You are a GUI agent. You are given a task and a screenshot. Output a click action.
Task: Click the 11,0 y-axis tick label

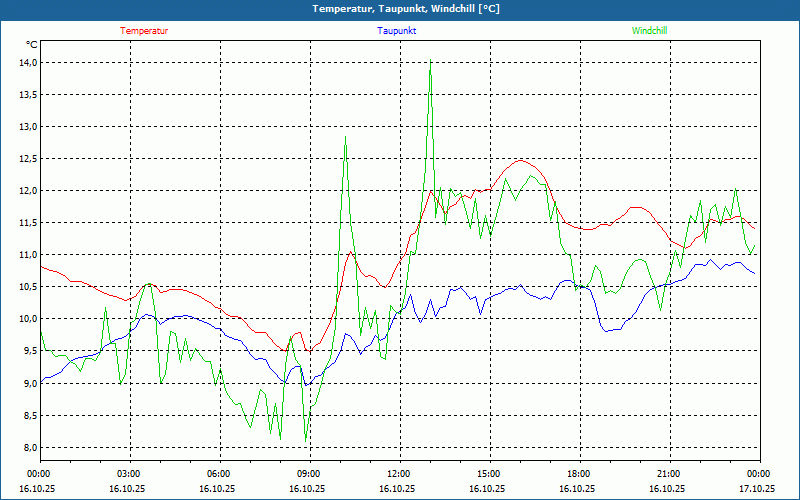(x=27, y=255)
